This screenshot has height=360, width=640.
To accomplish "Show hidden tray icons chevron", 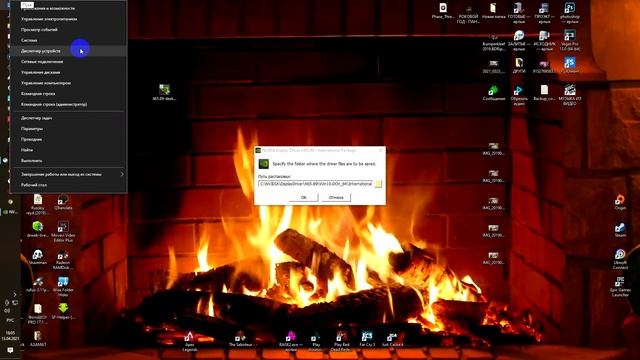I will (15, 294).
